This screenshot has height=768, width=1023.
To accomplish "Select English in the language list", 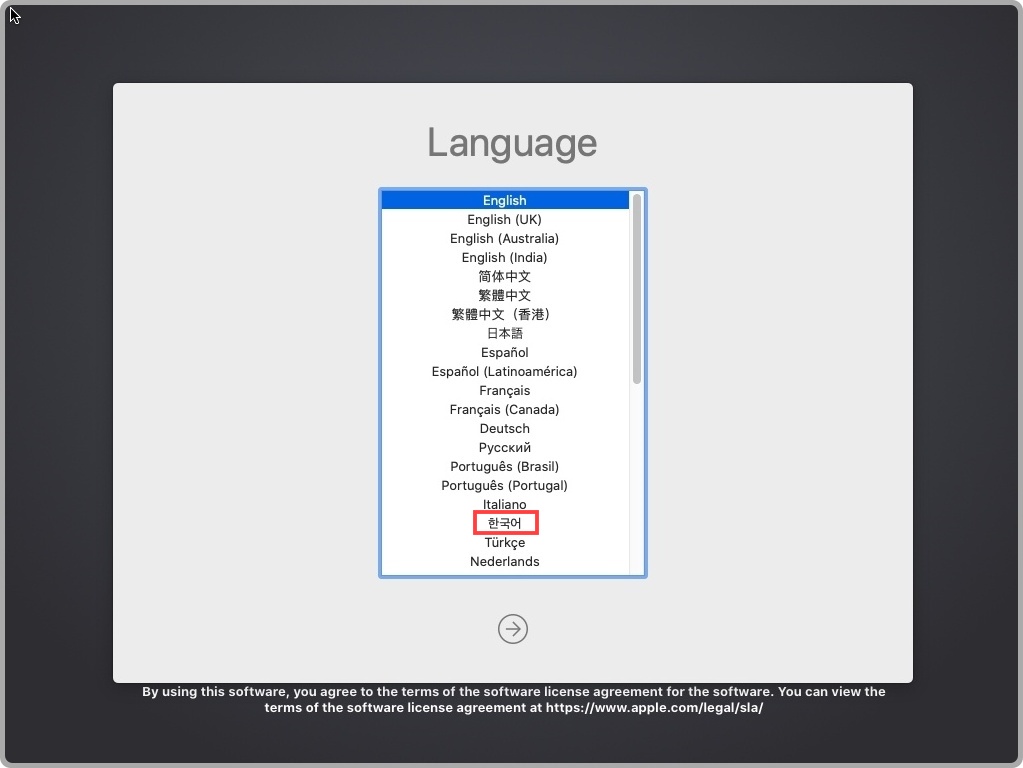I will coord(505,200).
